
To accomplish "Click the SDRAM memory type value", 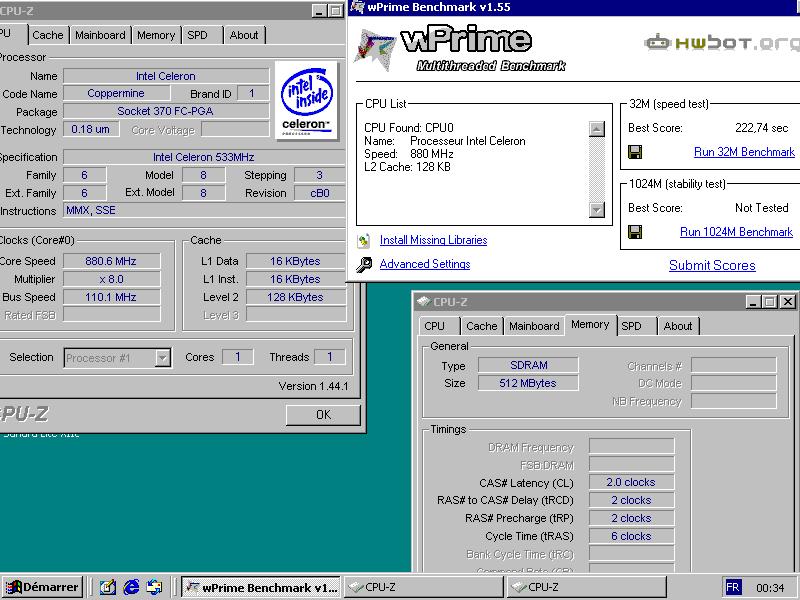I will pos(529,365).
